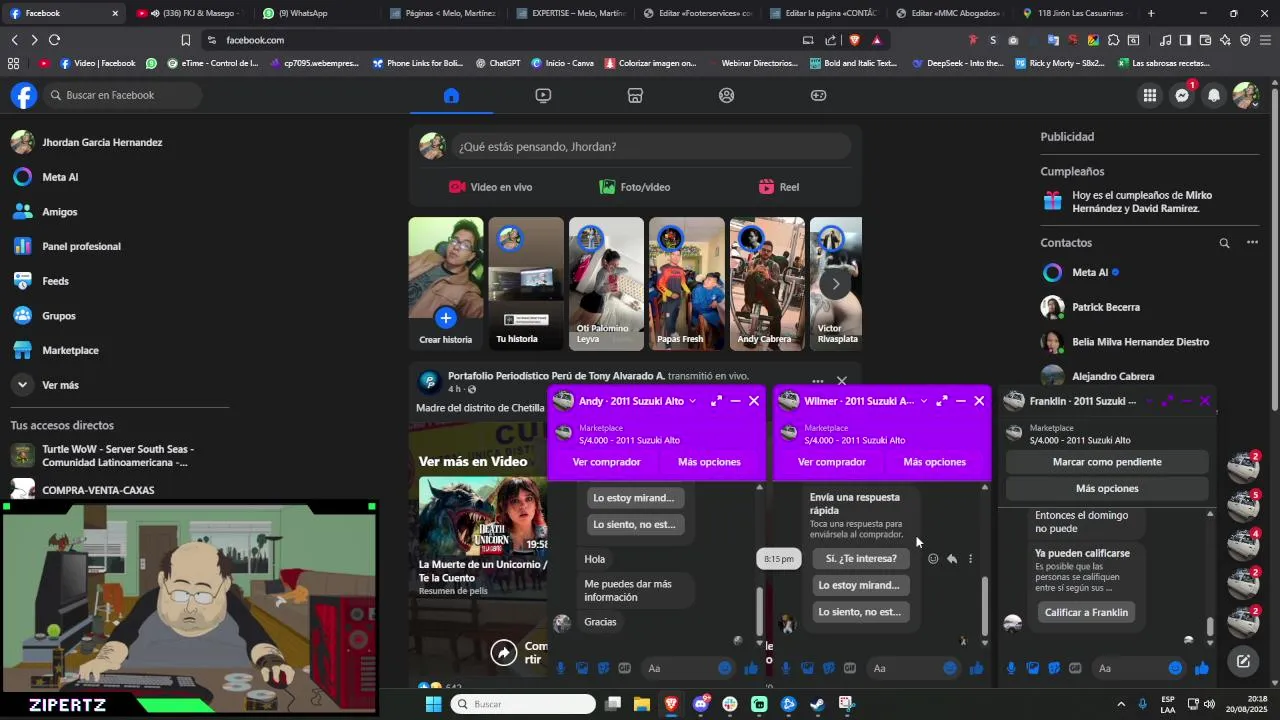Open Facebook notifications bell
1280x720 pixels.
click(1214, 95)
